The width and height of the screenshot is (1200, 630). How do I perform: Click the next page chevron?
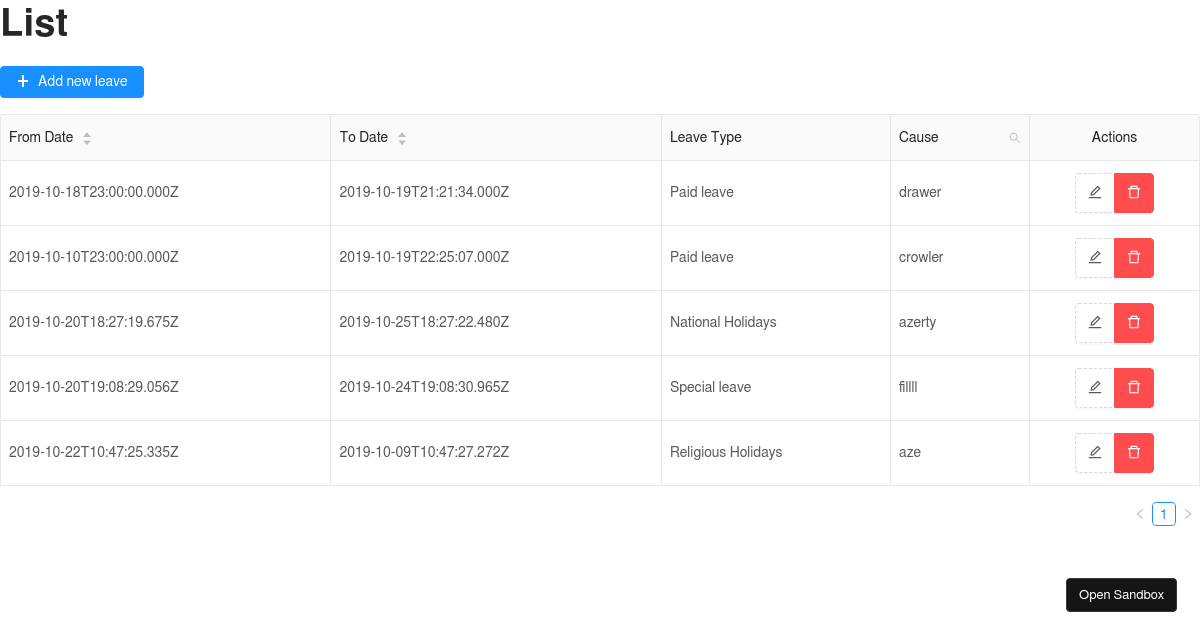pos(1189,514)
